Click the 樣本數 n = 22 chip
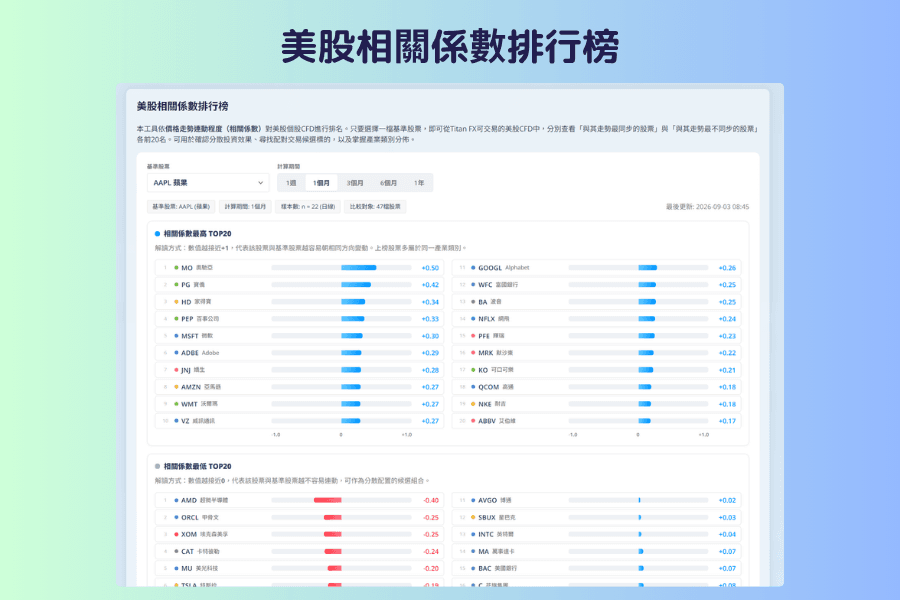 click(x=308, y=207)
